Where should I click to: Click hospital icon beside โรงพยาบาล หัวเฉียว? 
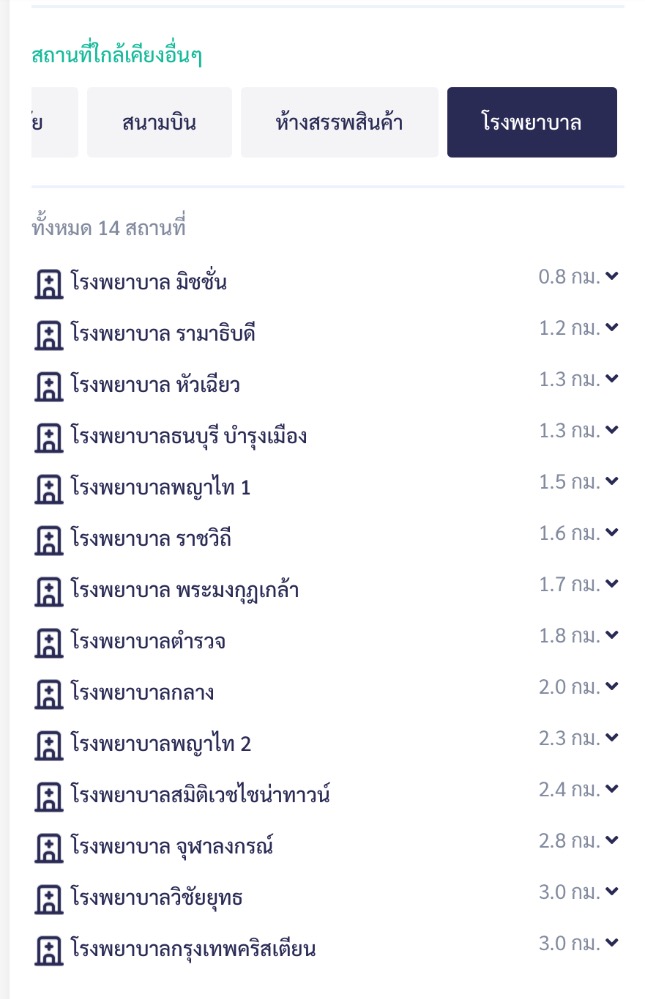[x=46, y=386]
